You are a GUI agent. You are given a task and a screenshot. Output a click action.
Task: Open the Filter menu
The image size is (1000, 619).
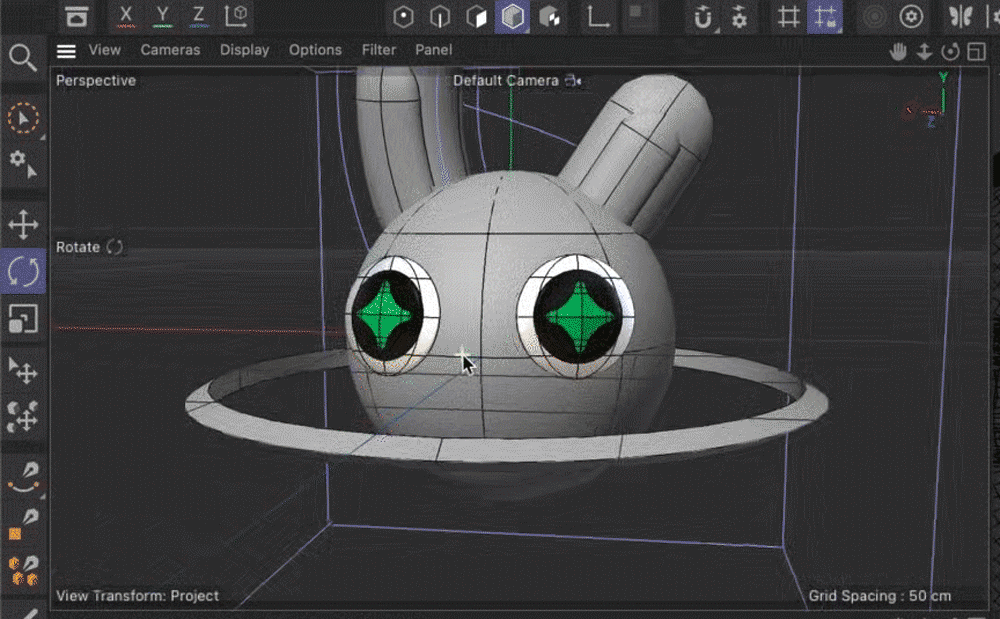point(379,50)
